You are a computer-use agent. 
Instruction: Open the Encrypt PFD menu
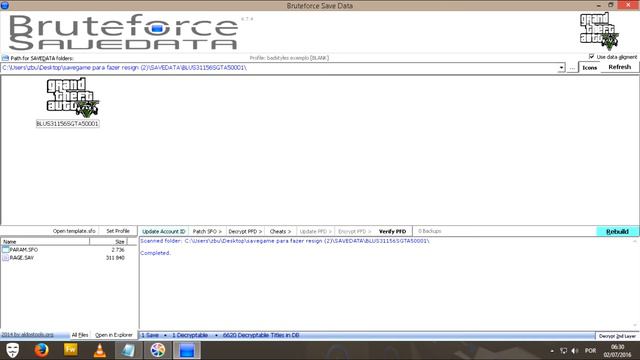(x=354, y=231)
